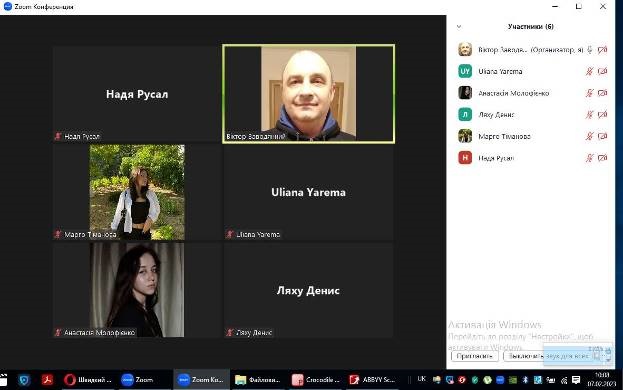The height and width of the screenshot is (390, 623).
Task: Click muted mic icon for Марго Тимаюва
Action: [x=589, y=136]
